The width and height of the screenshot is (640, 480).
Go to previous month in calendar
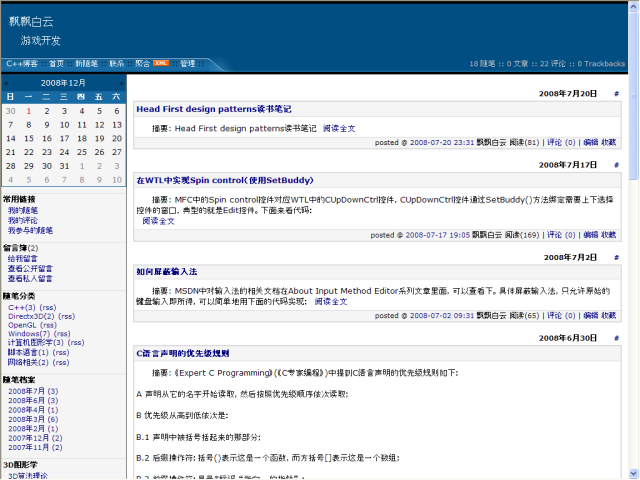(6, 83)
